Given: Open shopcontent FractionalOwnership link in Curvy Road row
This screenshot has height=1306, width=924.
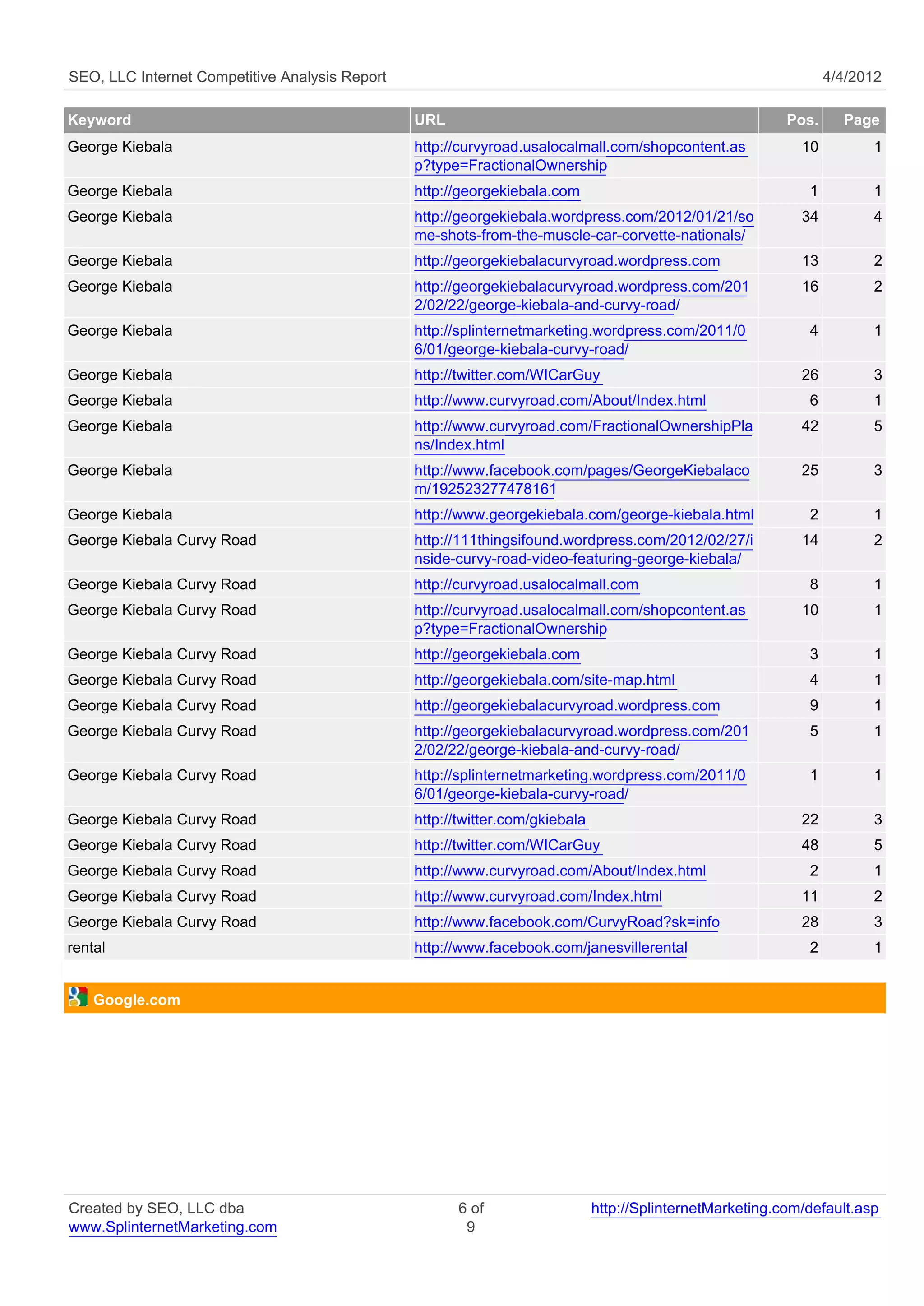Looking at the screenshot, I should click(580, 619).
